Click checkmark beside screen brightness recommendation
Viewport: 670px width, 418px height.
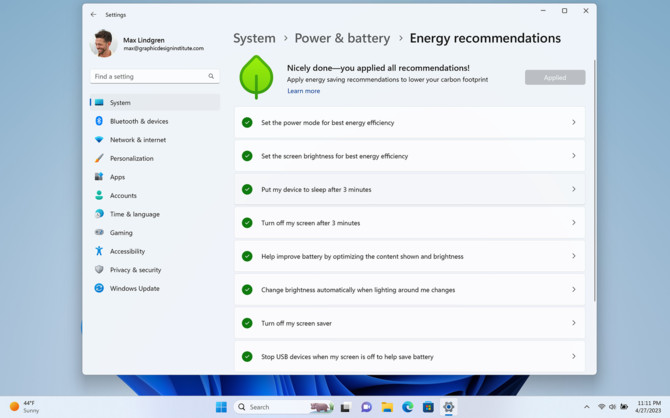pyautogui.click(x=247, y=156)
